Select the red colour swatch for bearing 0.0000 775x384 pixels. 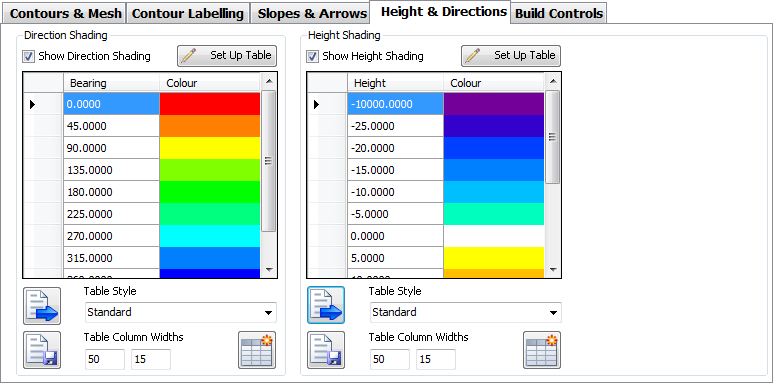[x=210, y=104]
